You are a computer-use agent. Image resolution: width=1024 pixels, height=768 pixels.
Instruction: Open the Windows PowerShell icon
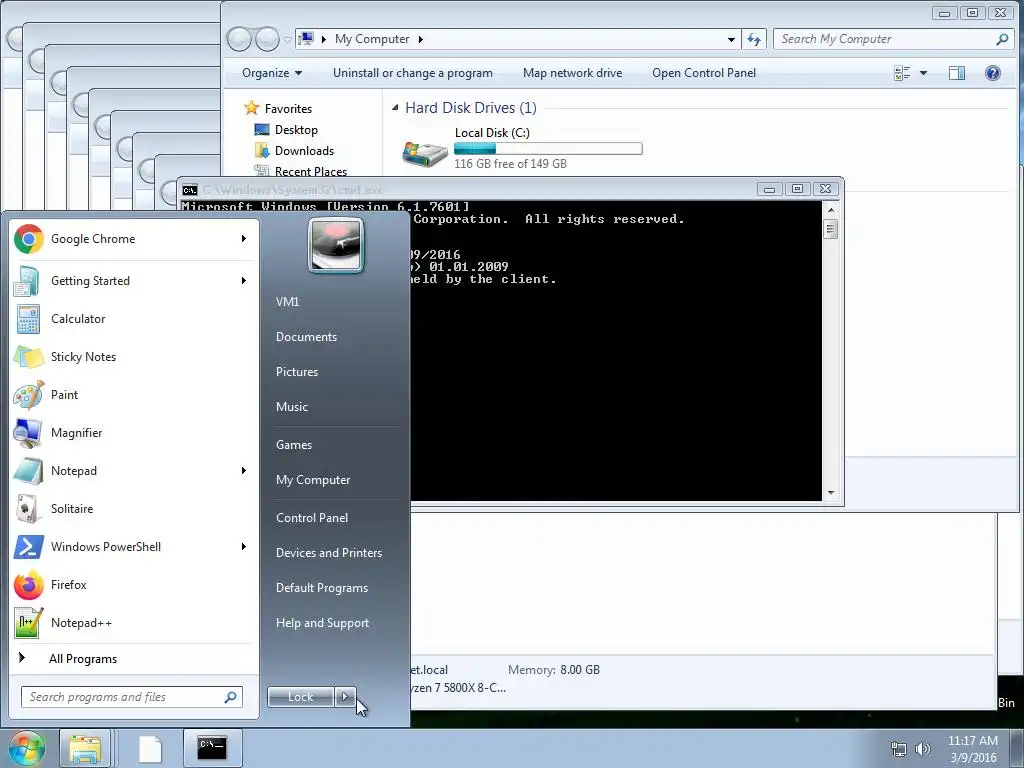[28, 547]
